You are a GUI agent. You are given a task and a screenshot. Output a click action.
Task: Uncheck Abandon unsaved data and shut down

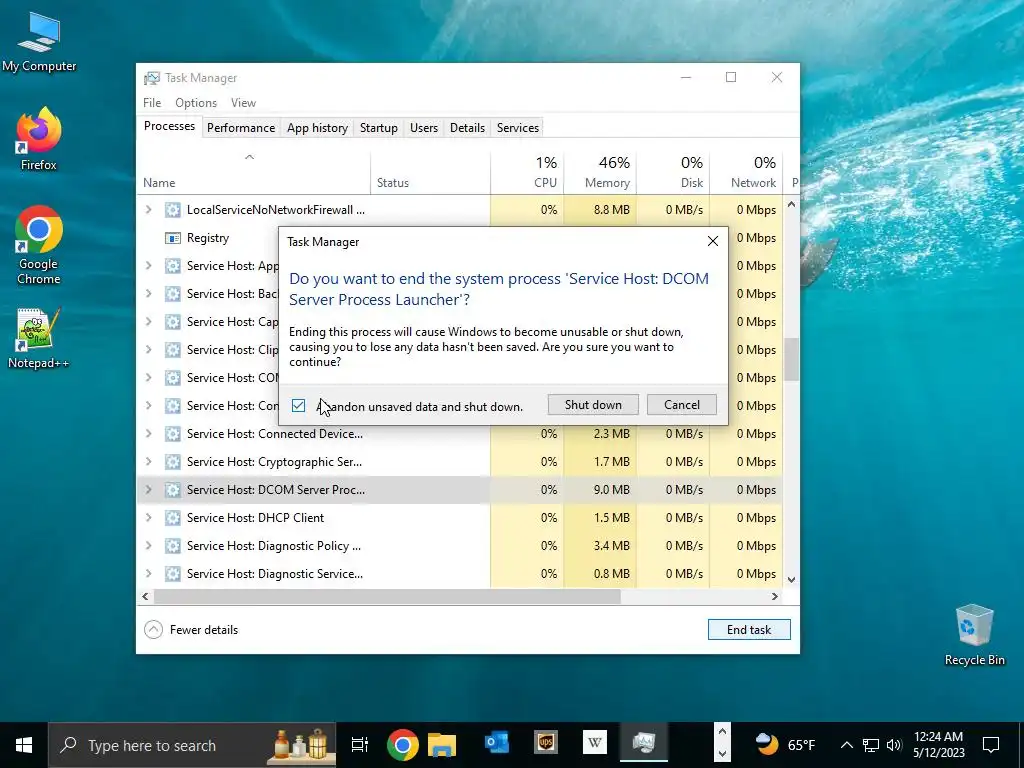coord(298,406)
